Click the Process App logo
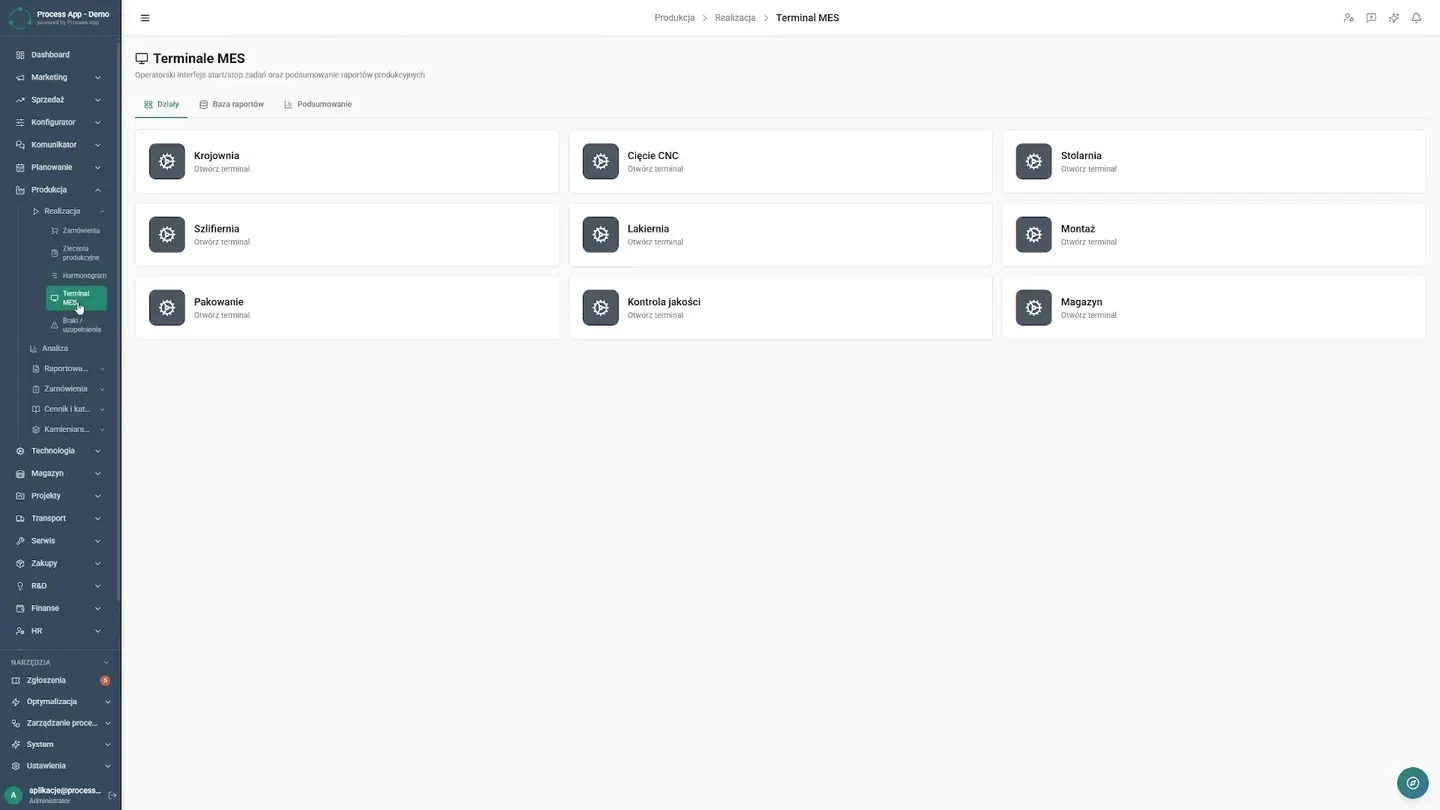The height and width of the screenshot is (810, 1440). tap(20, 17)
